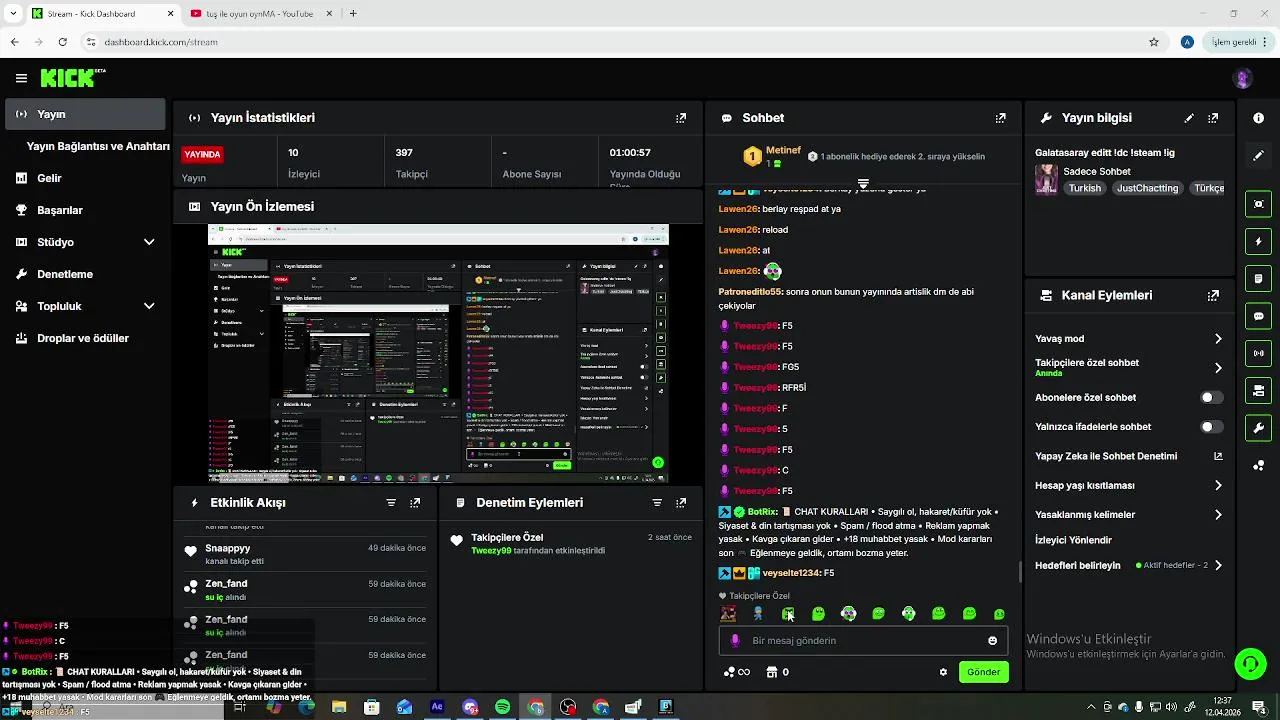Switch to the YouTube browser tab
The height and width of the screenshot is (720, 1280).
pyautogui.click(x=260, y=14)
